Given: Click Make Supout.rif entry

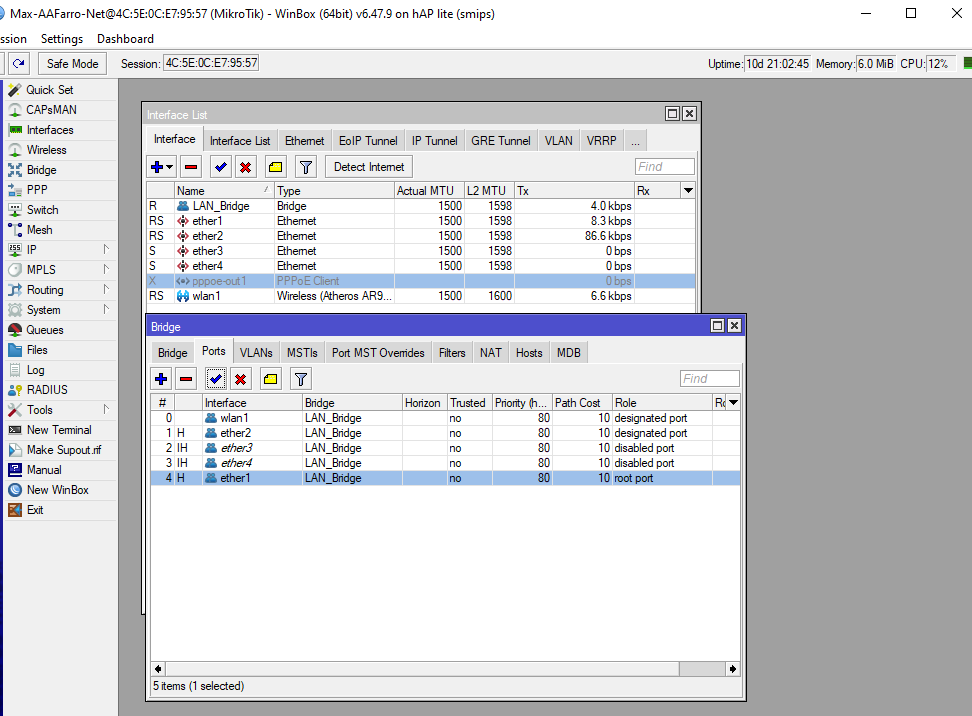Looking at the screenshot, I should [64, 450].
